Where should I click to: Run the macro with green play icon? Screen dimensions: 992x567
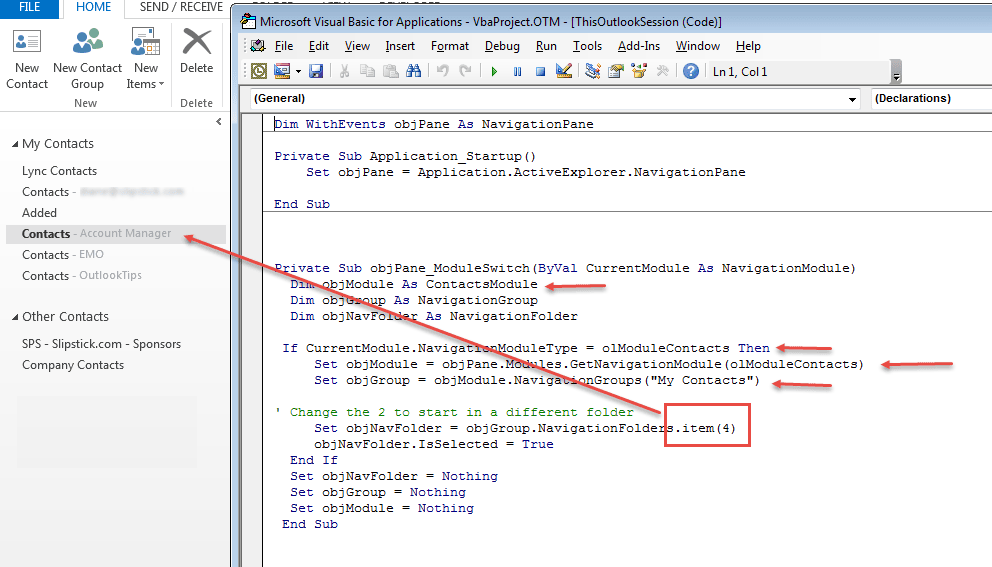tap(494, 72)
